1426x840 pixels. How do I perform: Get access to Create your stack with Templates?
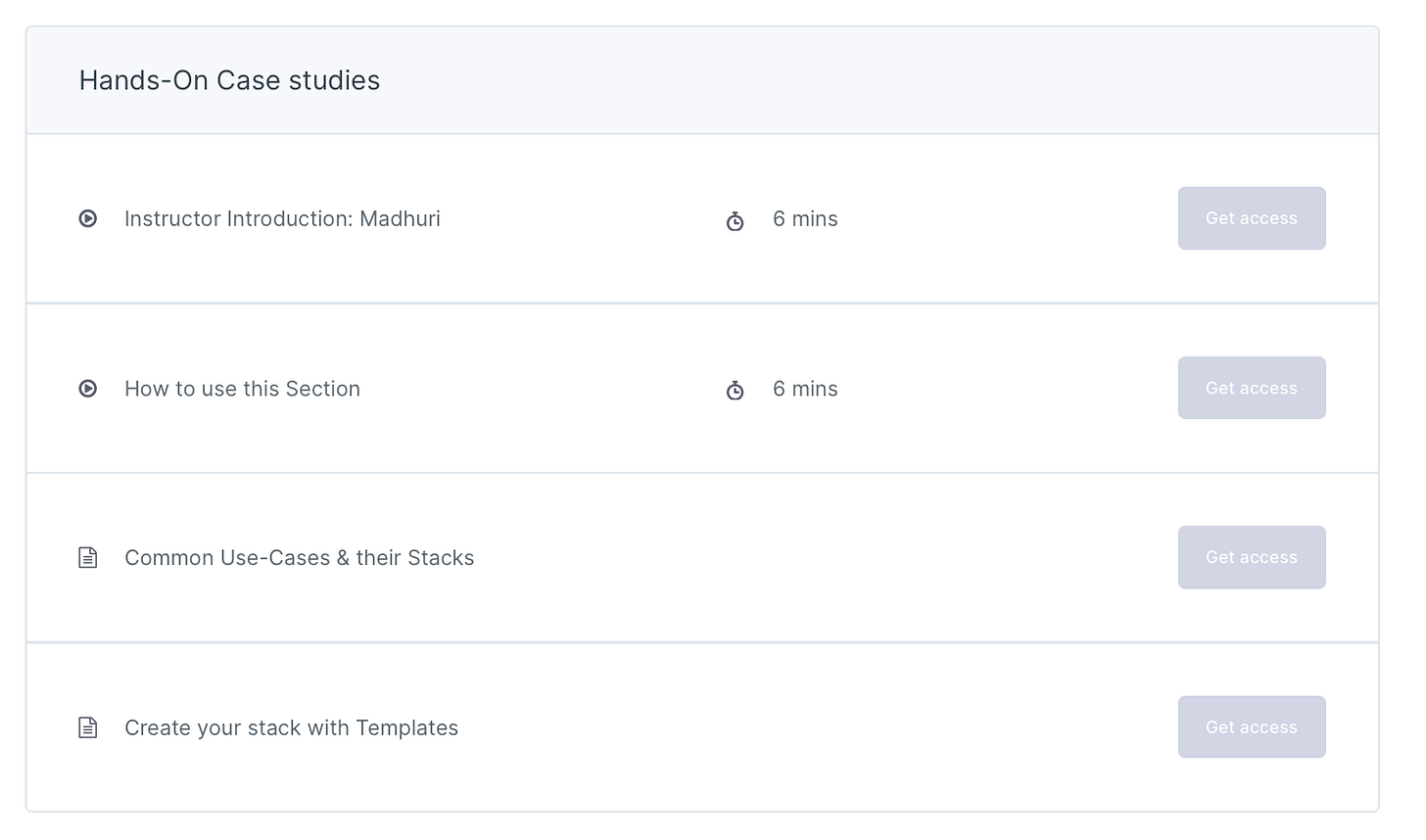tap(1252, 727)
